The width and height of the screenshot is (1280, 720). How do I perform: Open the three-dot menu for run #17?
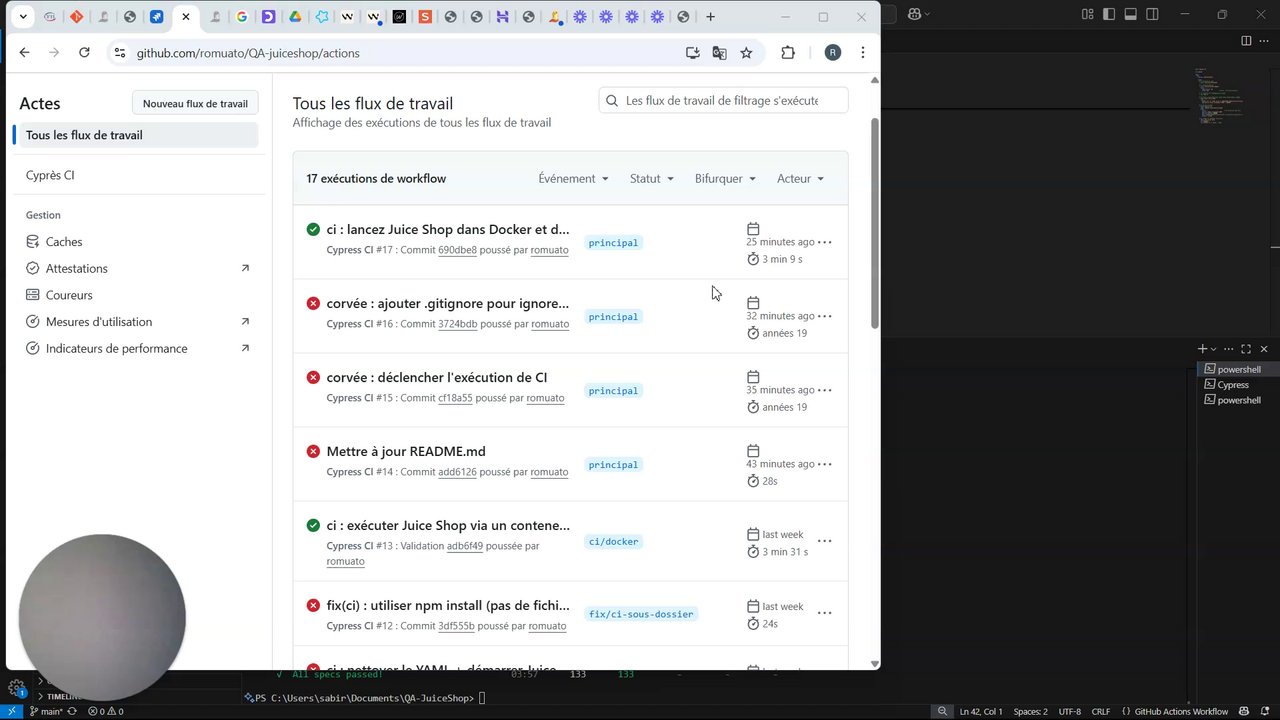click(x=825, y=242)
